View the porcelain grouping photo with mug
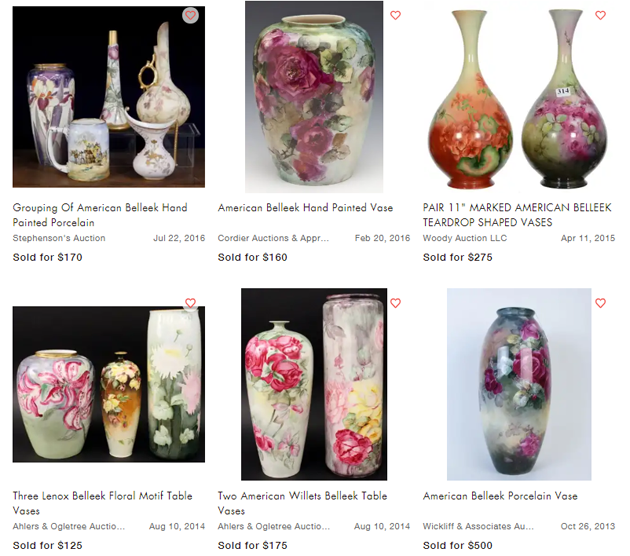This screenshot has width=630, height=556. [x=108, y=97]
